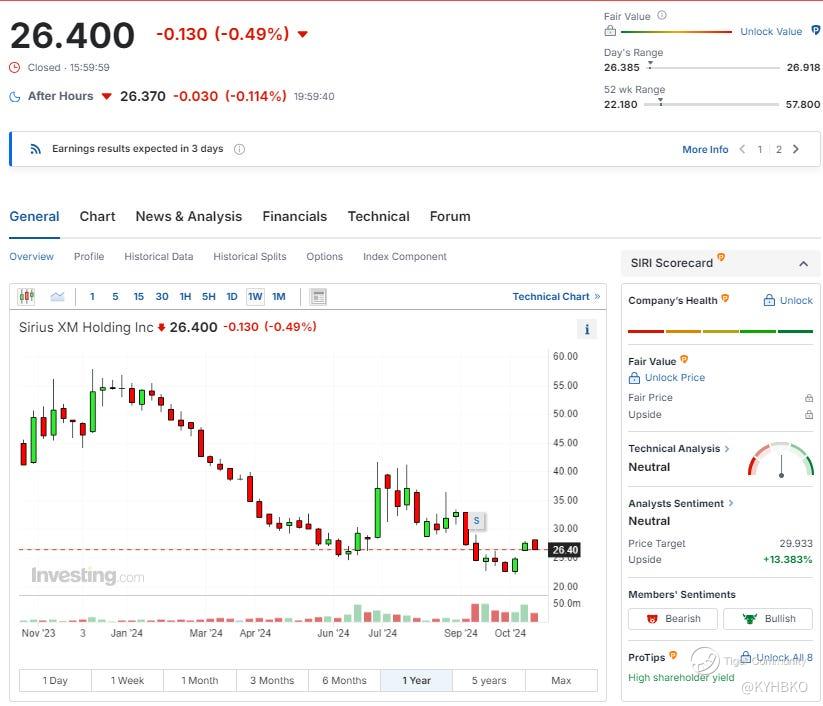Viewport: 823px width, 706px height.
Task: Click the More Info link
Action: click(705, 149)
